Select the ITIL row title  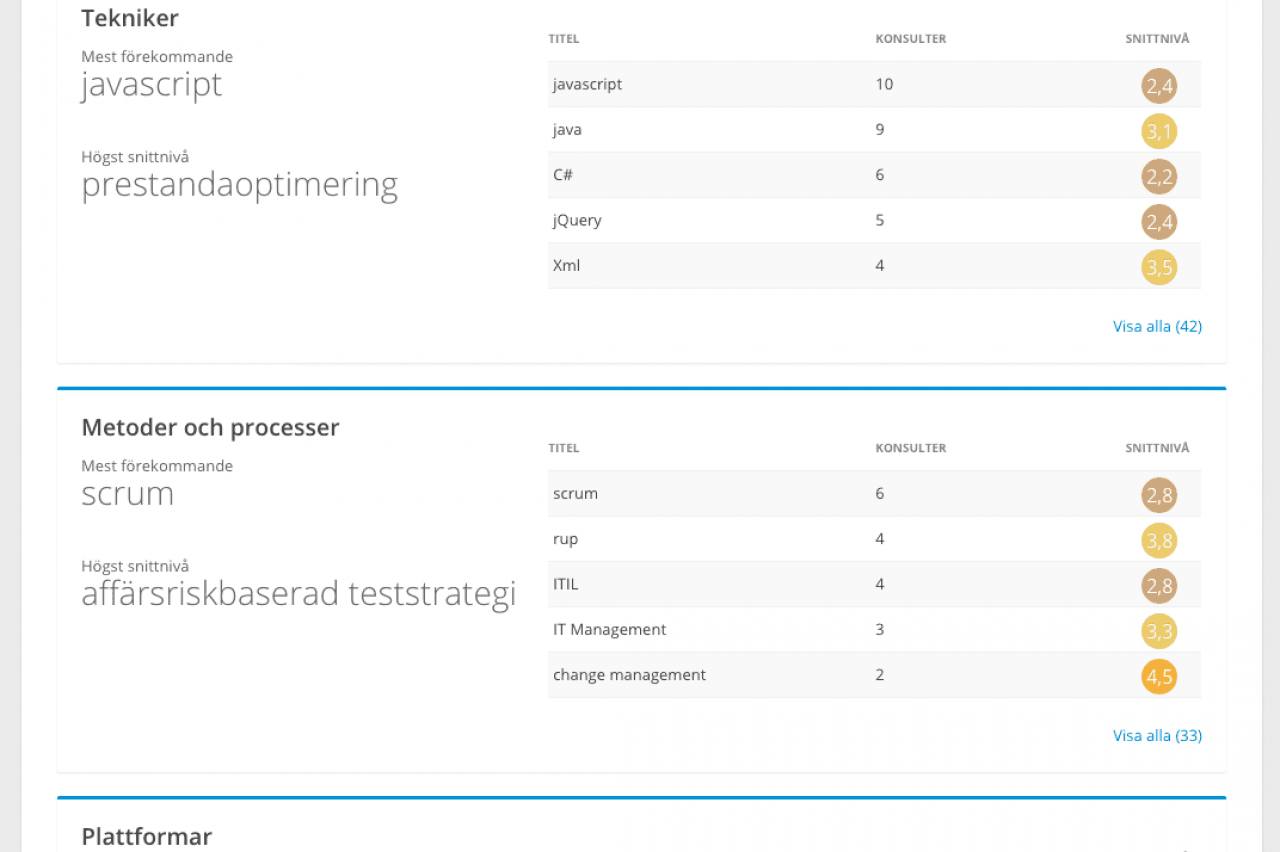pyautogui.click(x=566, y=584)
